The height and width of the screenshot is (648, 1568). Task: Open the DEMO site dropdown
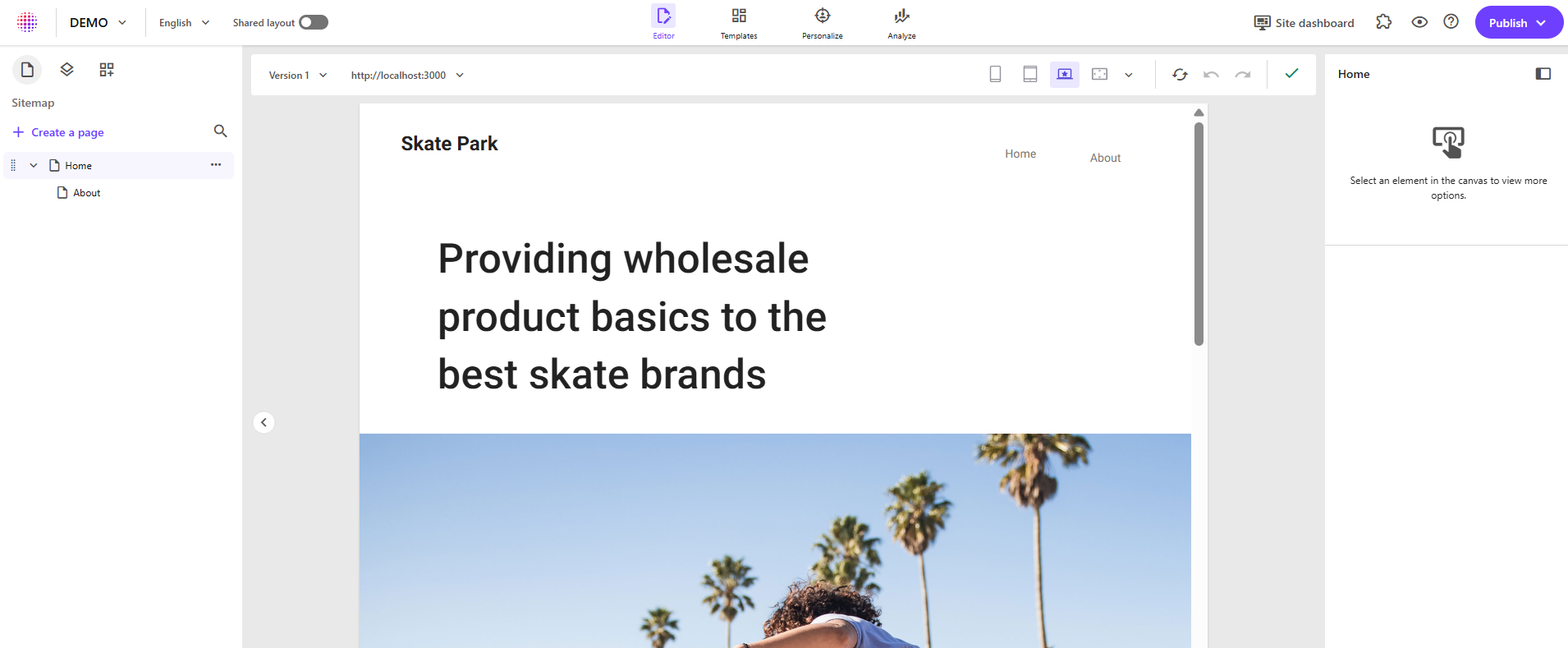[98, 23]
